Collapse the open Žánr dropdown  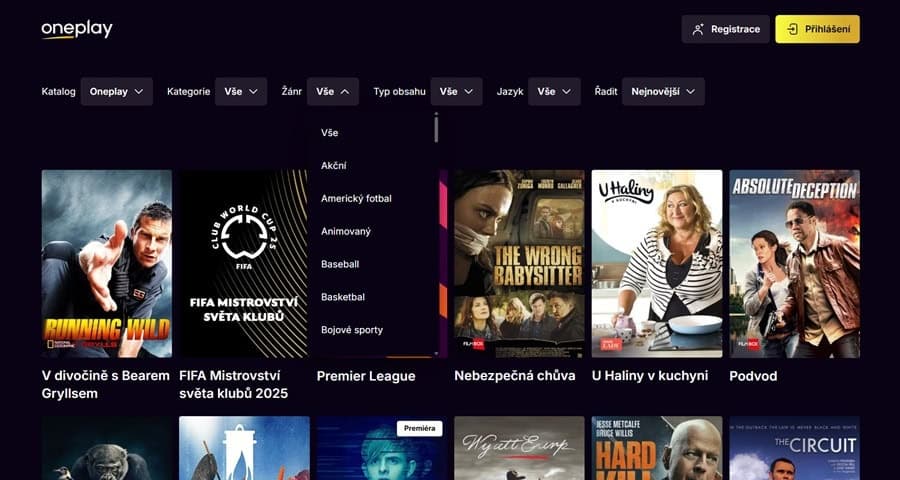[x=333, y=91]
